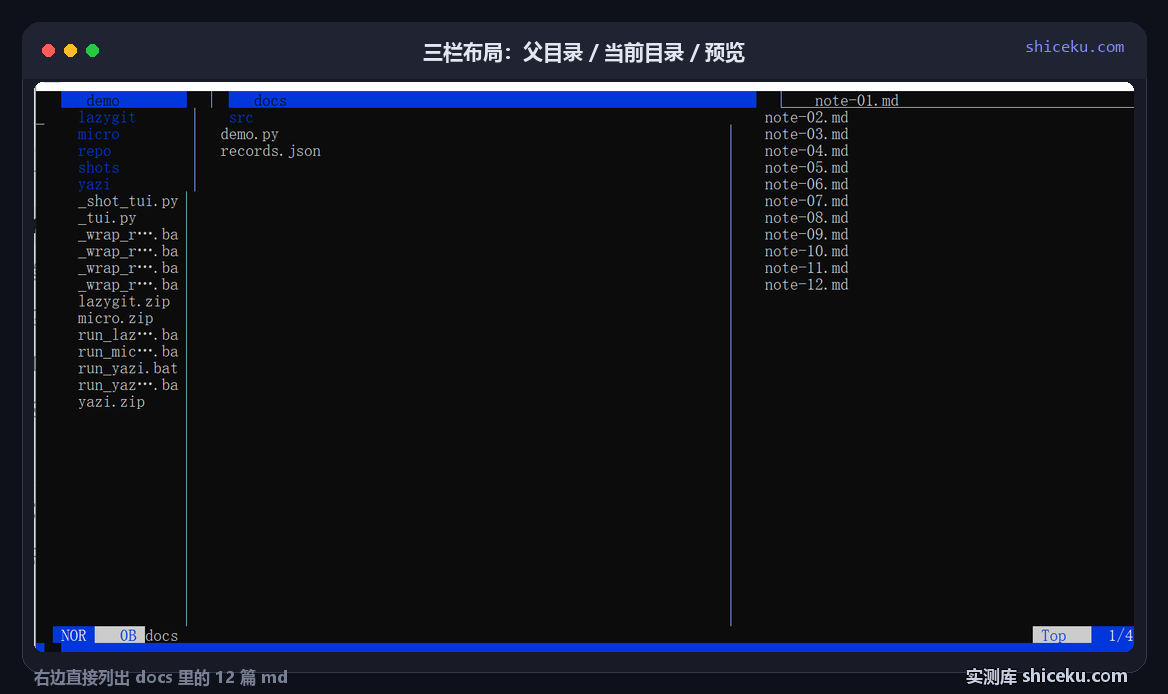Select file _shot_tui.py
Viewport: 1168px width, 694px height.
(128, 202)
